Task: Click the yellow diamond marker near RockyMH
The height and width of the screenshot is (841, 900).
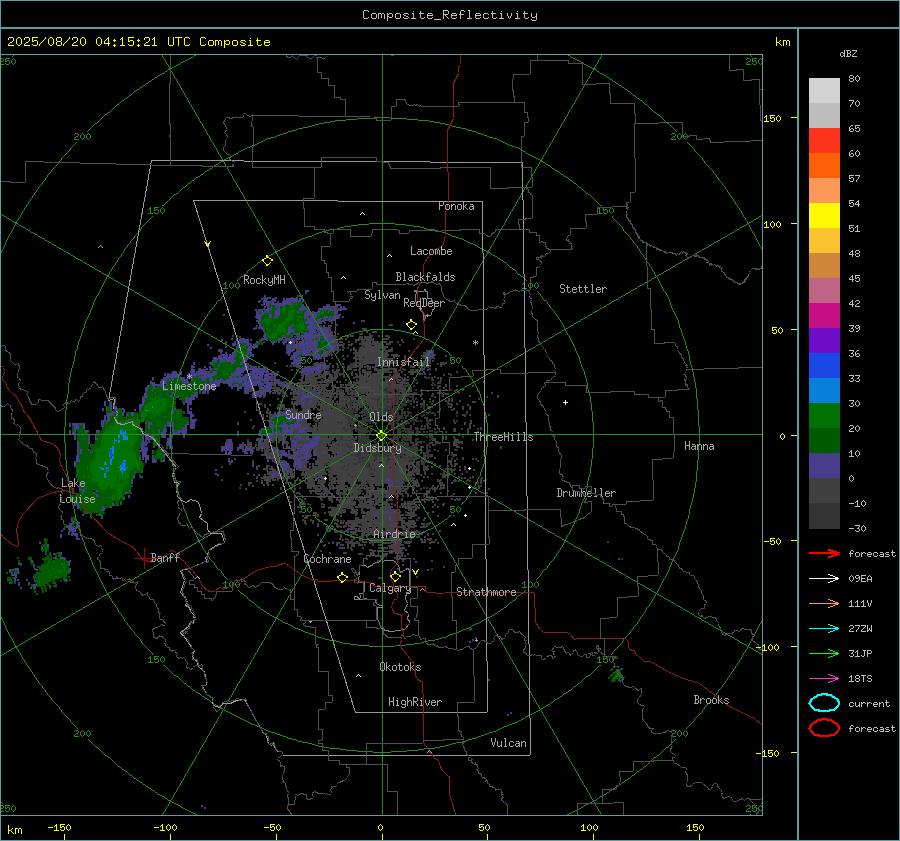Action: [x=267, y=261]
